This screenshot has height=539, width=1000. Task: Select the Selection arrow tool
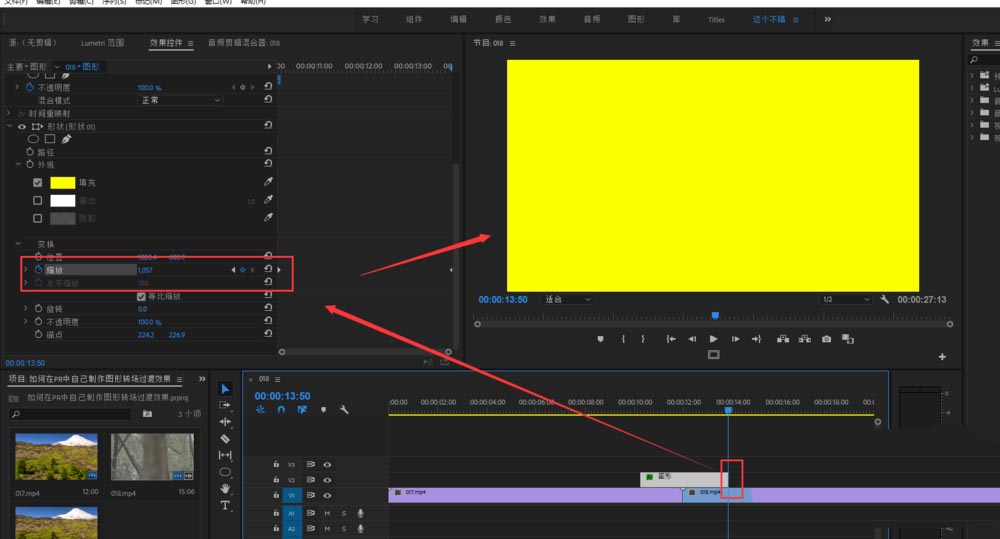click(225, 389)
